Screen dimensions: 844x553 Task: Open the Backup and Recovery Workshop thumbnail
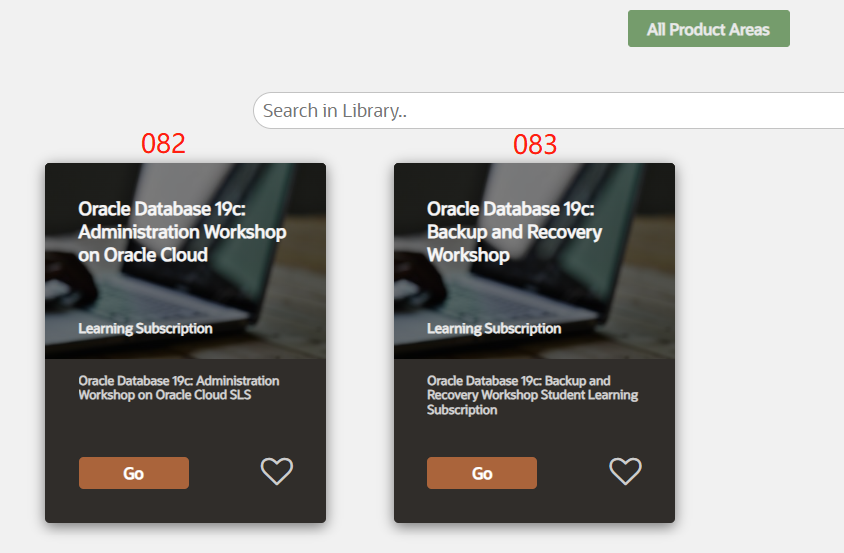(534, 261)
